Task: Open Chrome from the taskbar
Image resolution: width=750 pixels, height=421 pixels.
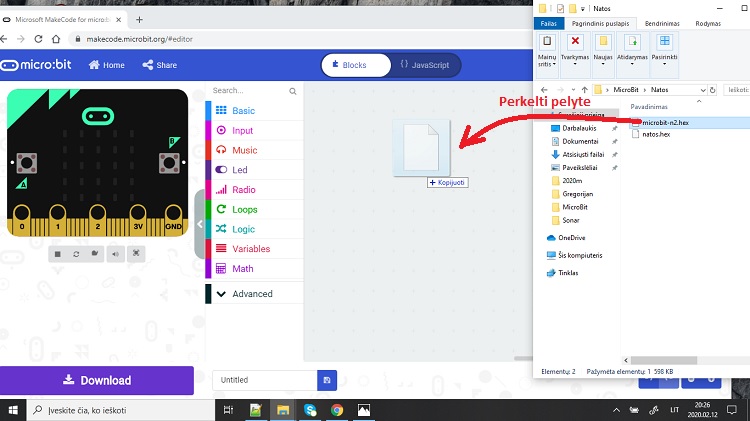Action: 337,410
